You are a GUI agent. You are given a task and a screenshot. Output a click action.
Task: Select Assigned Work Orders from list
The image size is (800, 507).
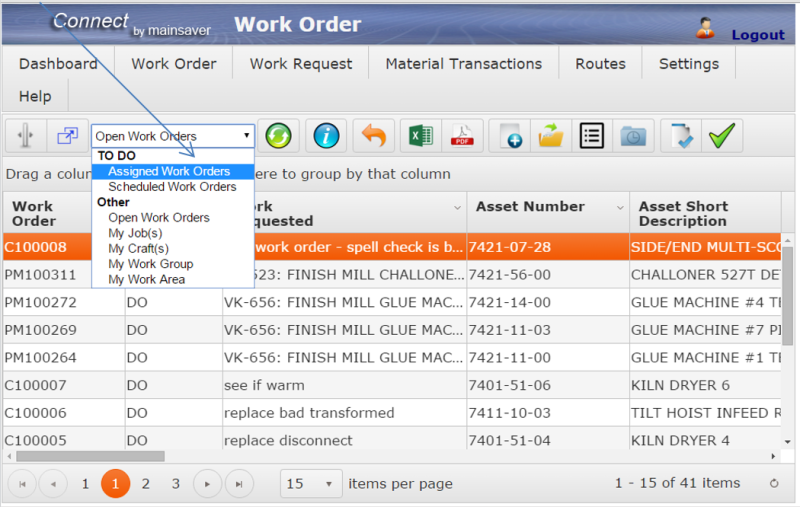pos(169,171)
